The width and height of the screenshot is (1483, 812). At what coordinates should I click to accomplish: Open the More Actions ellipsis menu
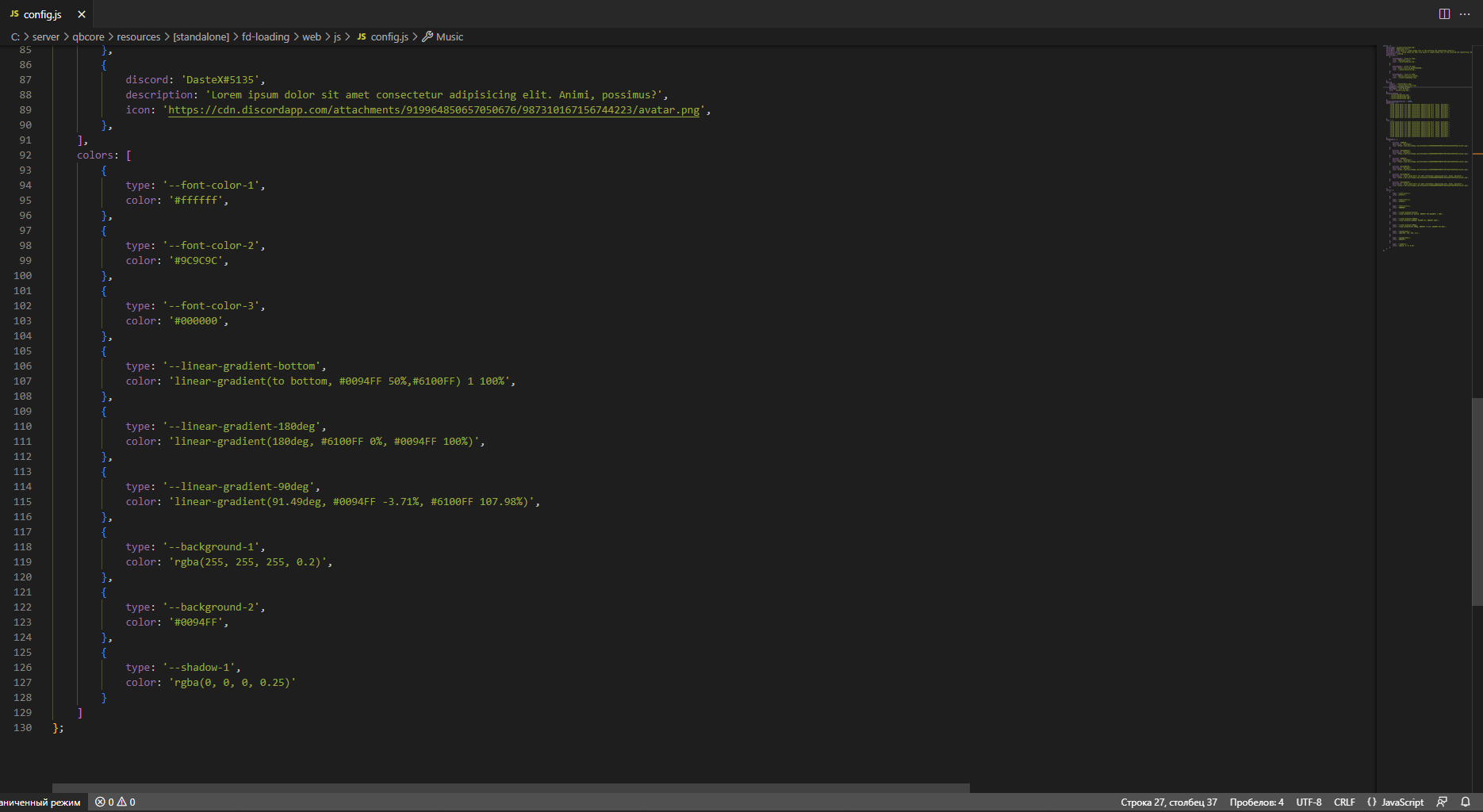pyautogui.click(x=1465, y=14)
